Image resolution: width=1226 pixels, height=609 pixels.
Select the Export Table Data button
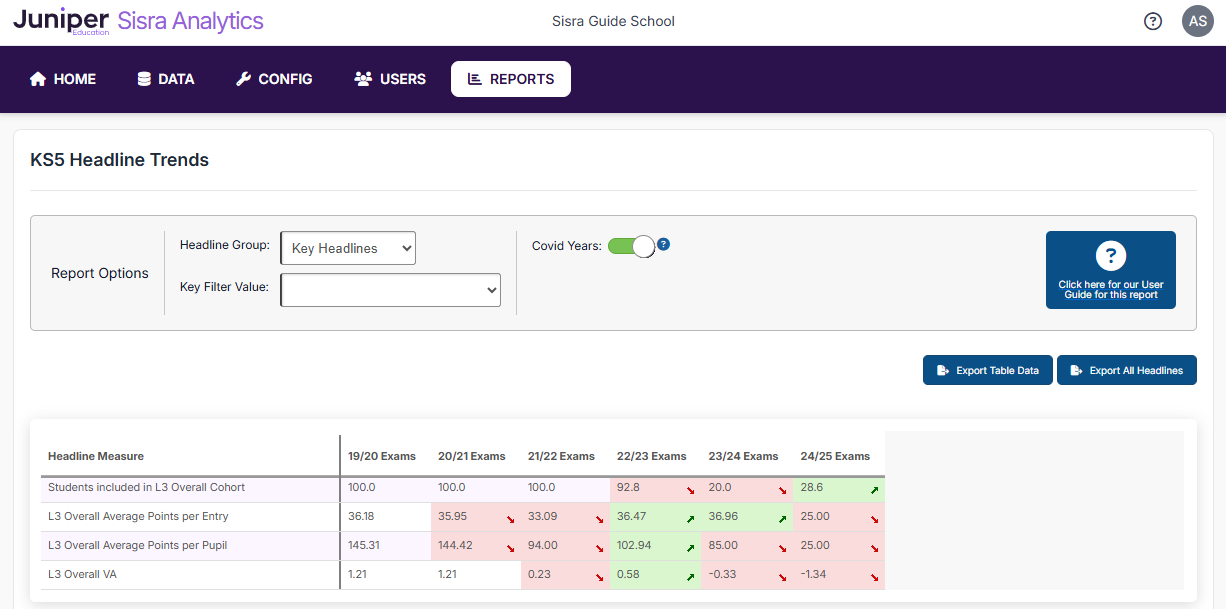point(987,370)
